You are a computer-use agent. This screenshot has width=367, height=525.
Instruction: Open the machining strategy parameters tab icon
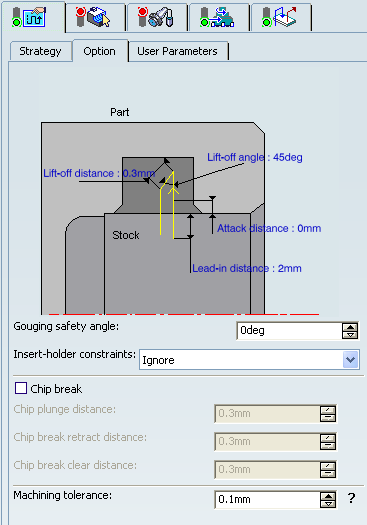29,17
